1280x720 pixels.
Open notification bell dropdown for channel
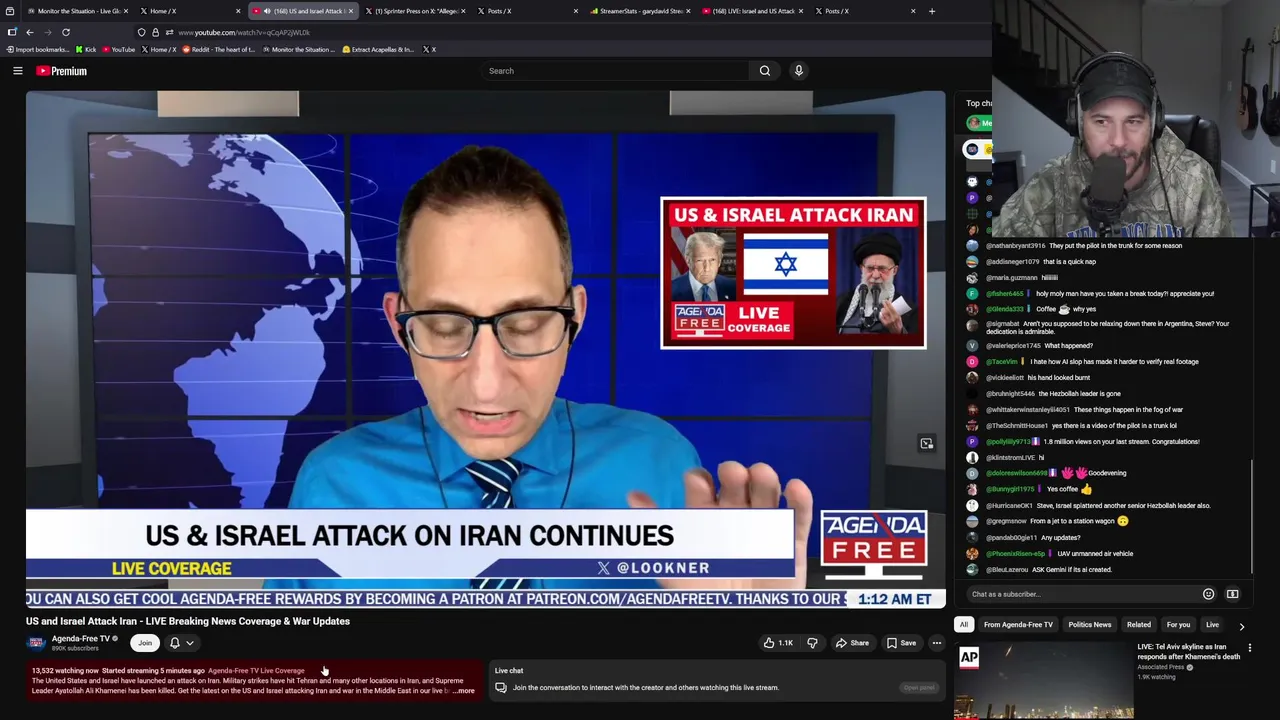point(181,643)
